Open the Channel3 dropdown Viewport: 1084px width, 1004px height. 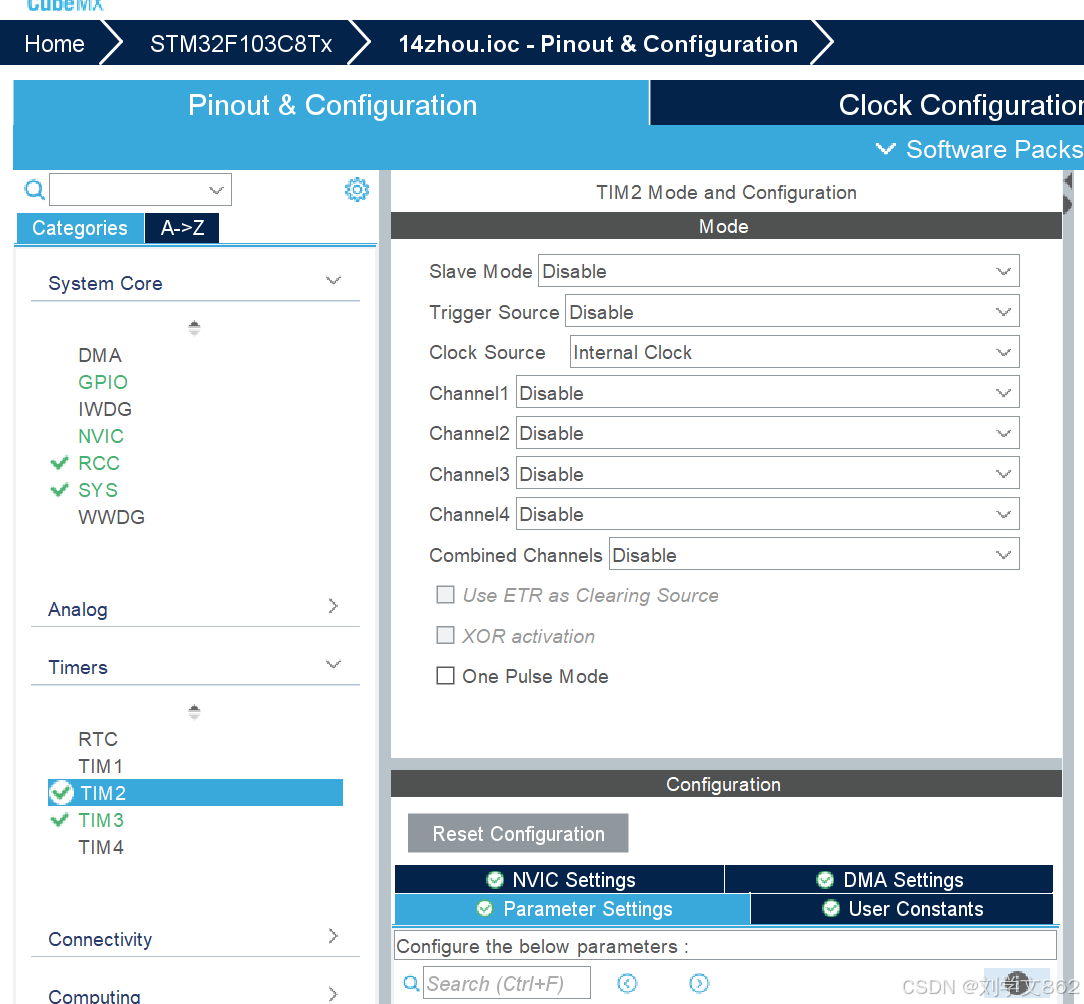pos(767,474)
